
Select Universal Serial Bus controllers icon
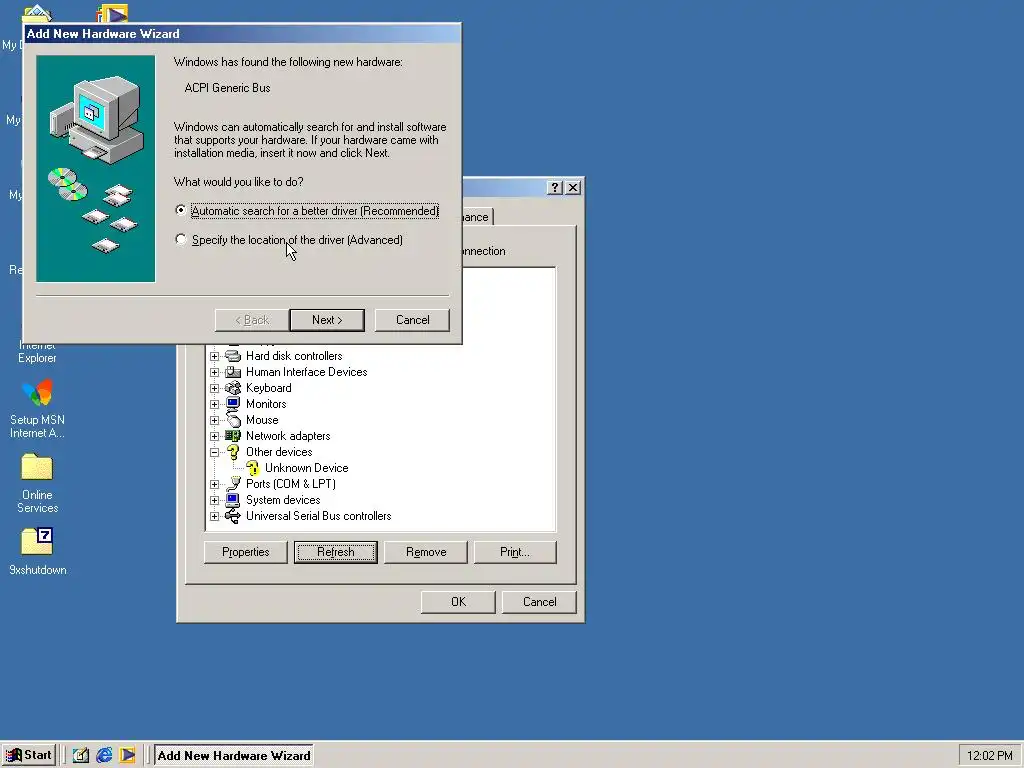coord(233,516)
